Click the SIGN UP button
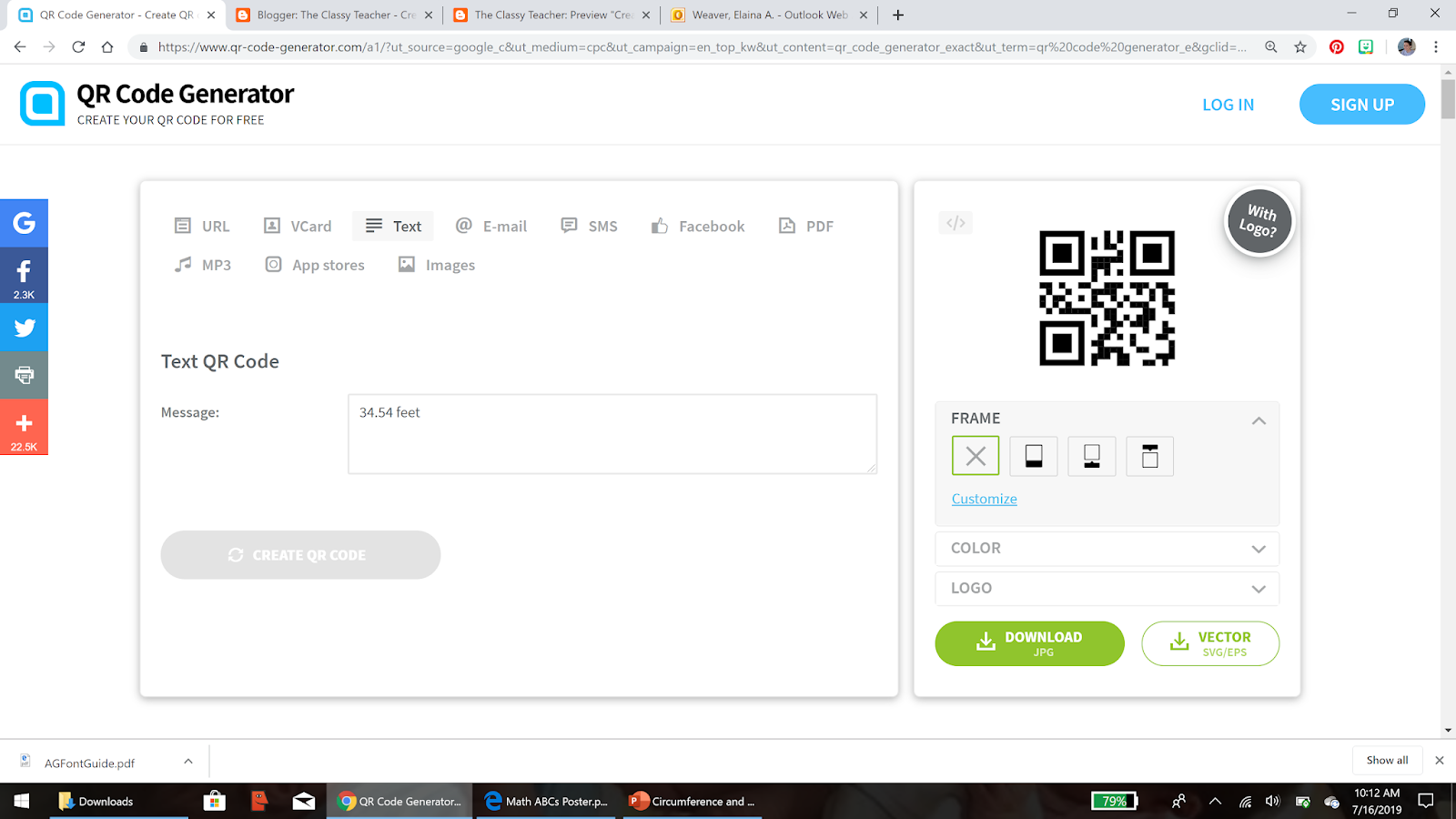Image resolution: width=1456 pixels, height=819 pixels. tap(1362, 105)
